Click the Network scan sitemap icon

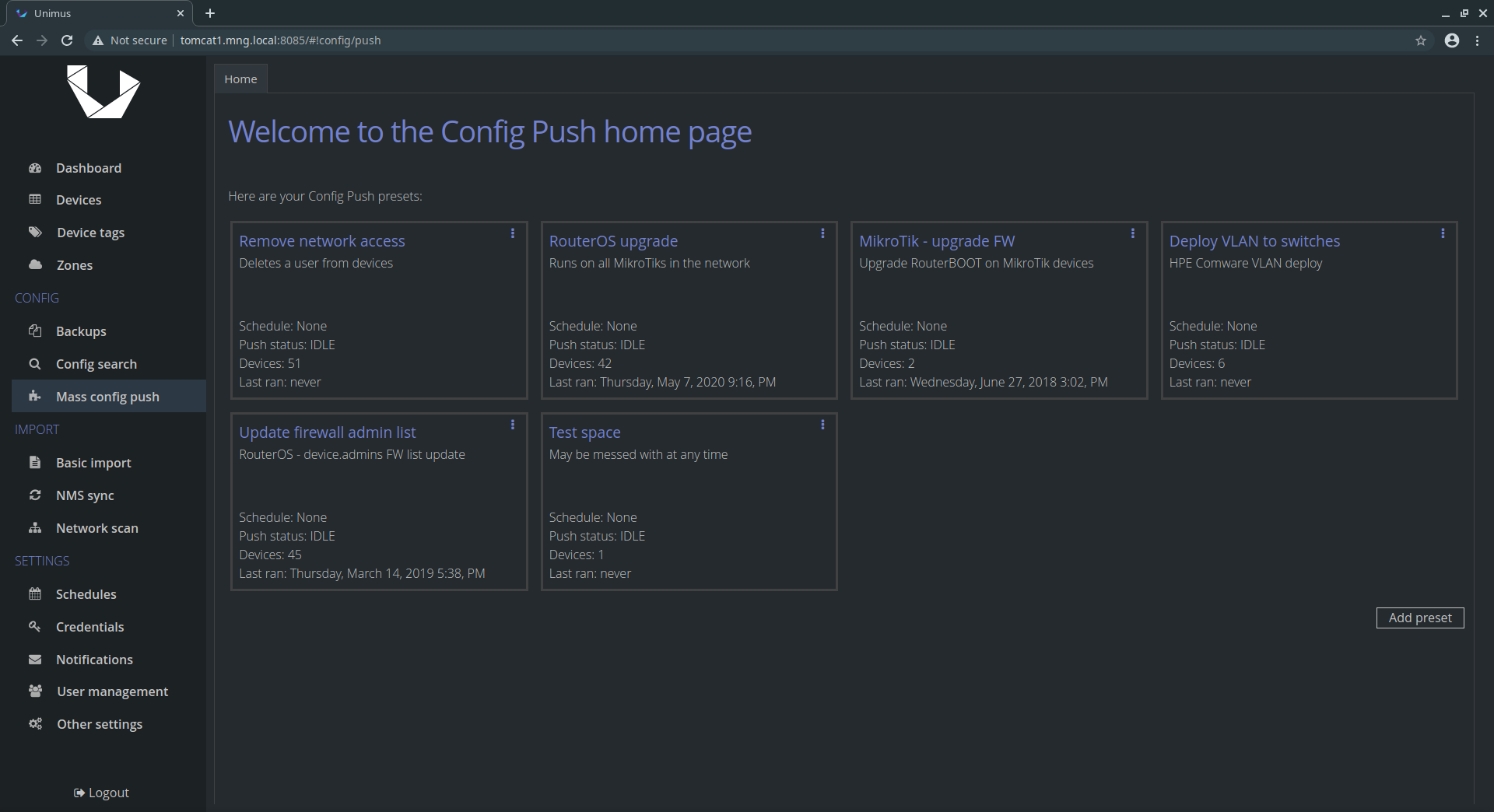click(35, 527)
